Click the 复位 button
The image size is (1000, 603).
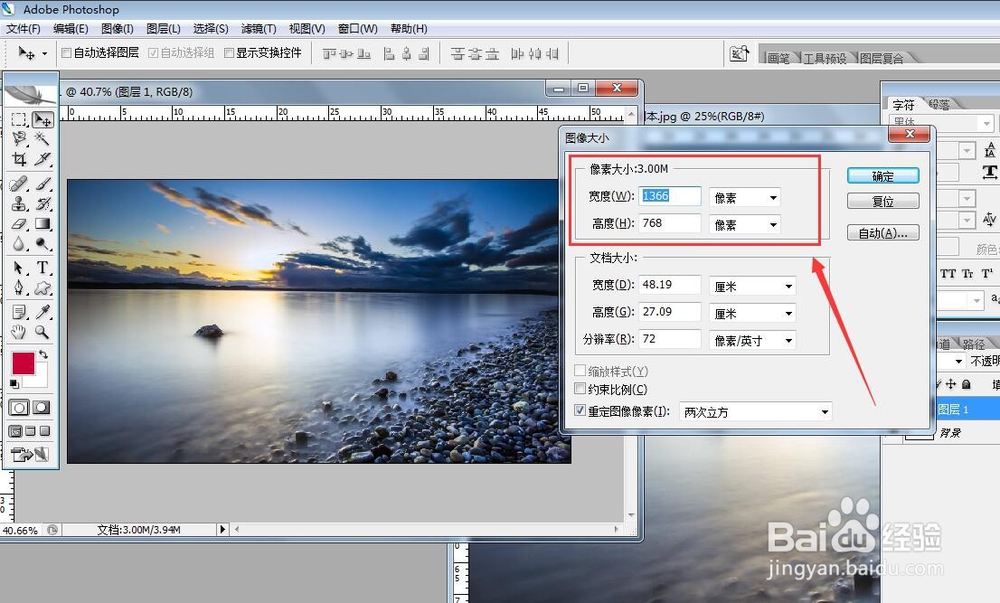click(x=883, y=201)
